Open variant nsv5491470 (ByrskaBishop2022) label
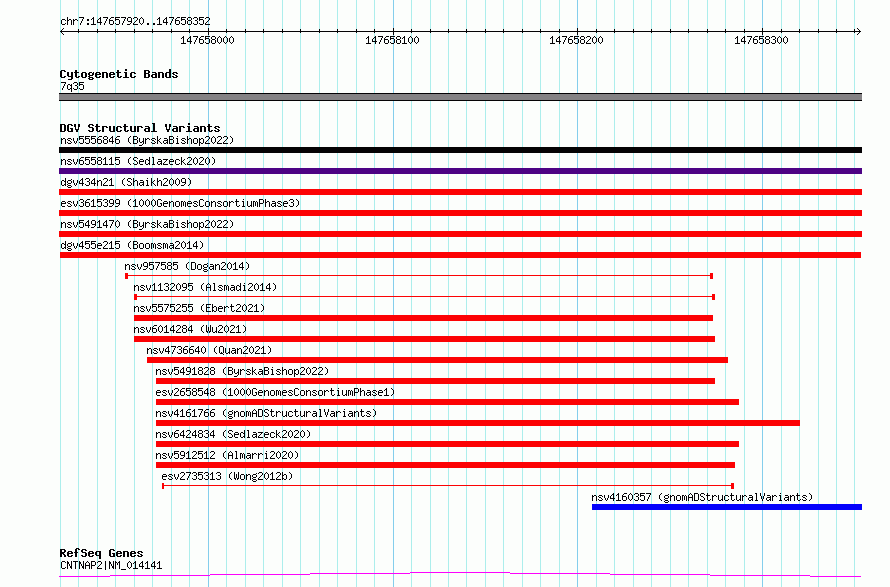Screen dimensions: 890x587 (x=147, y=224)
